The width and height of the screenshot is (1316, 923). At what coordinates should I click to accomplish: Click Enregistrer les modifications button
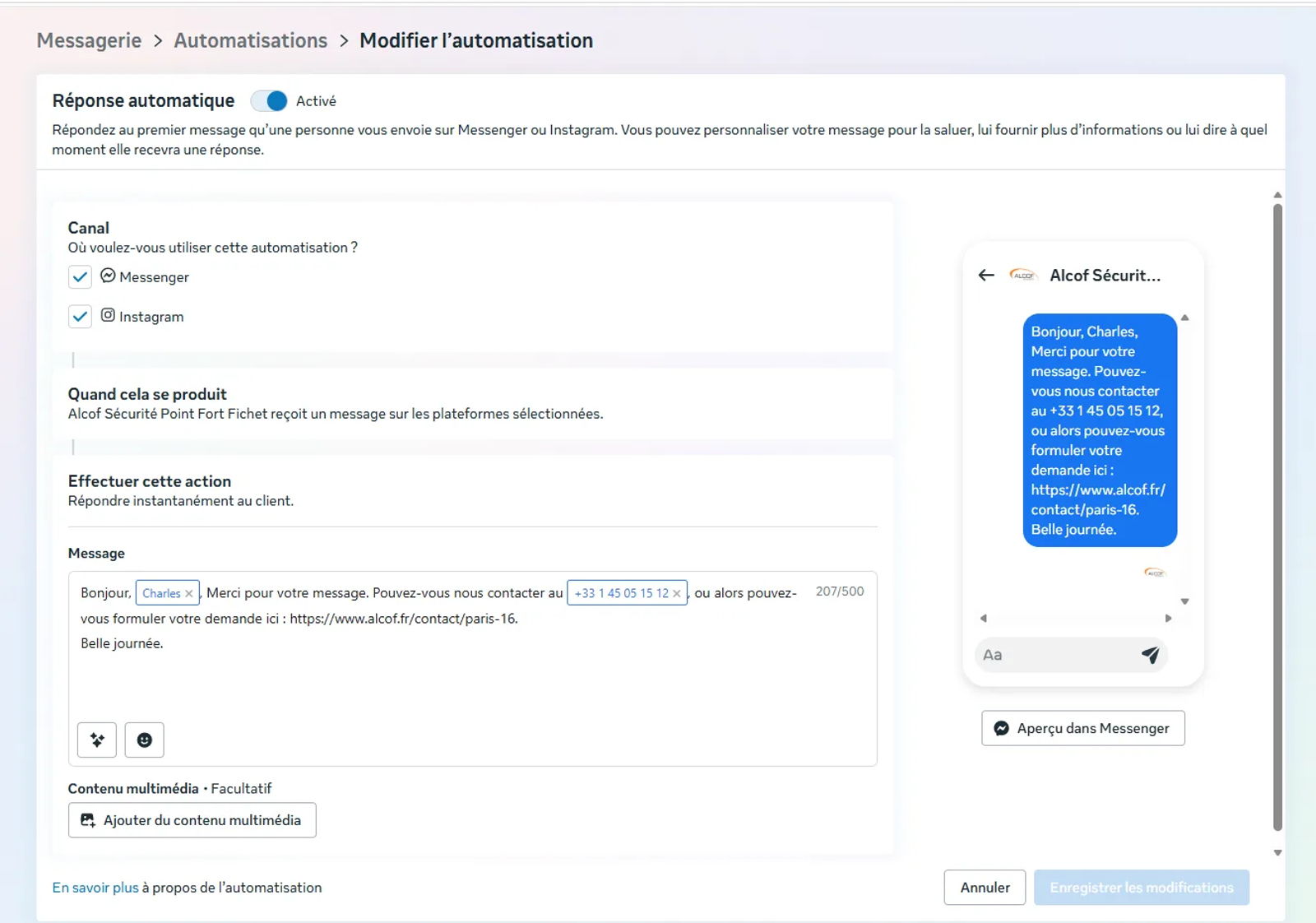1142,888
